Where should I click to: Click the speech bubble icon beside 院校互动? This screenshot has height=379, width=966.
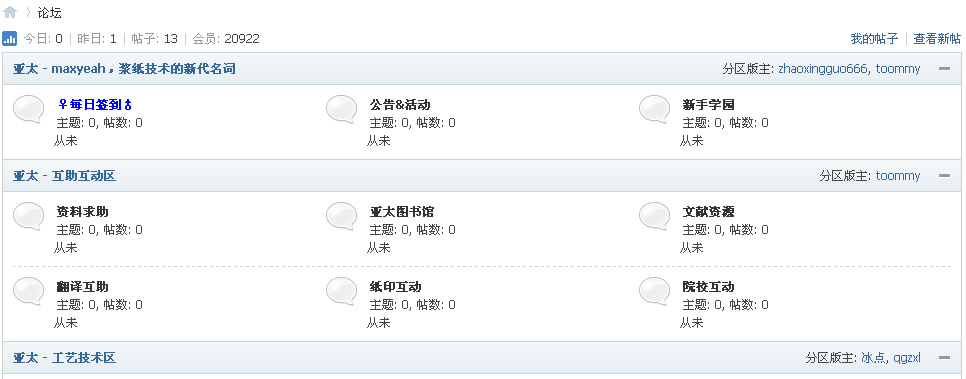coord(654,291)
